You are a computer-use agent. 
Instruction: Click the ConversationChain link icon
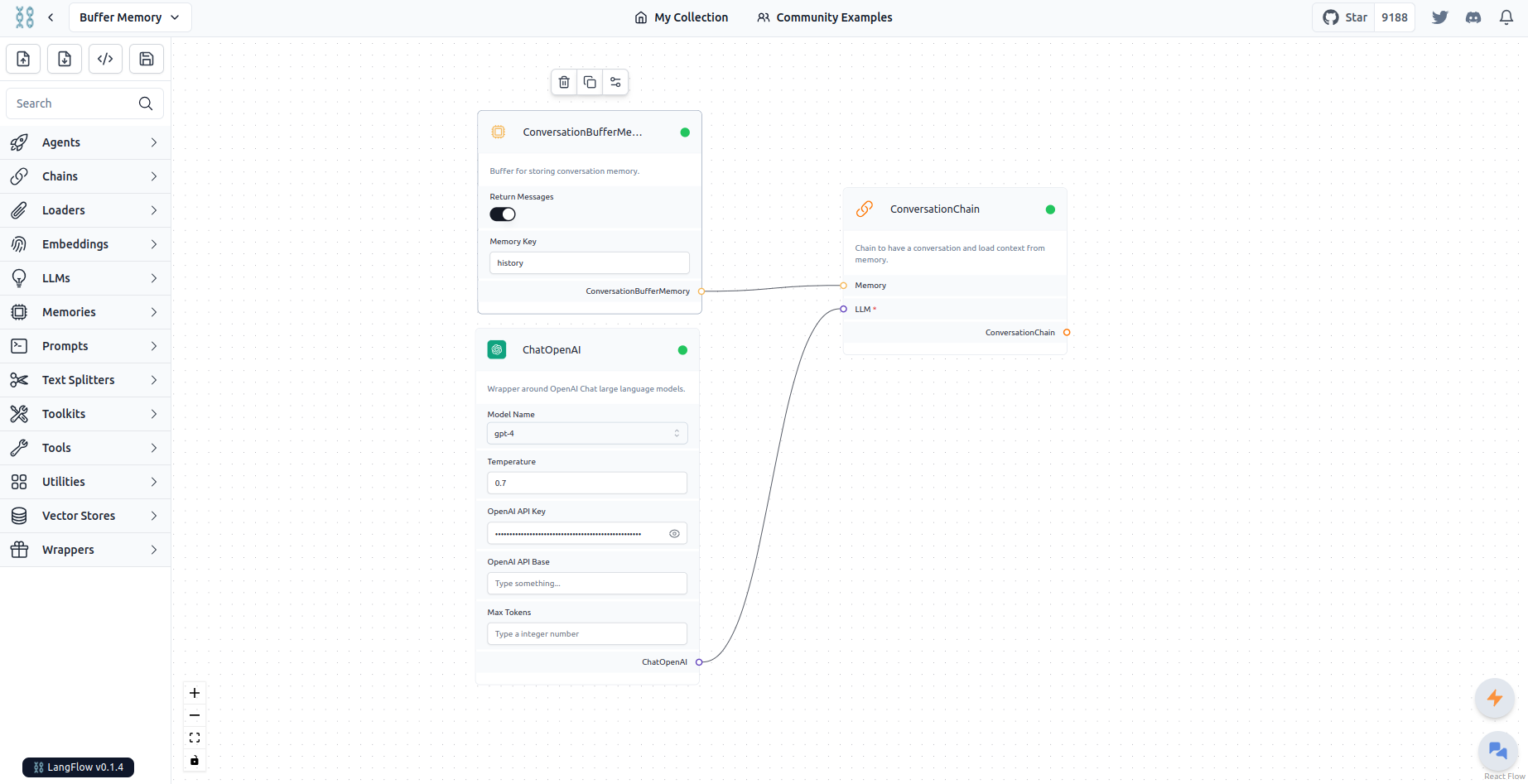pos(865,209)
